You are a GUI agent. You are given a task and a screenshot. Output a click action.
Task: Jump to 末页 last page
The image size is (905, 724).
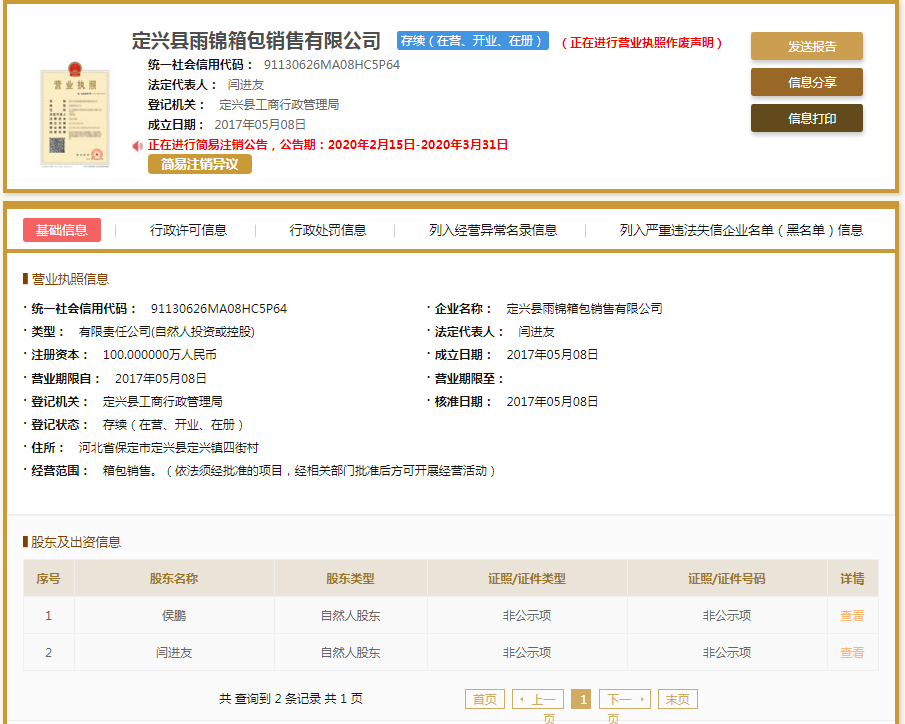point(679,699)
